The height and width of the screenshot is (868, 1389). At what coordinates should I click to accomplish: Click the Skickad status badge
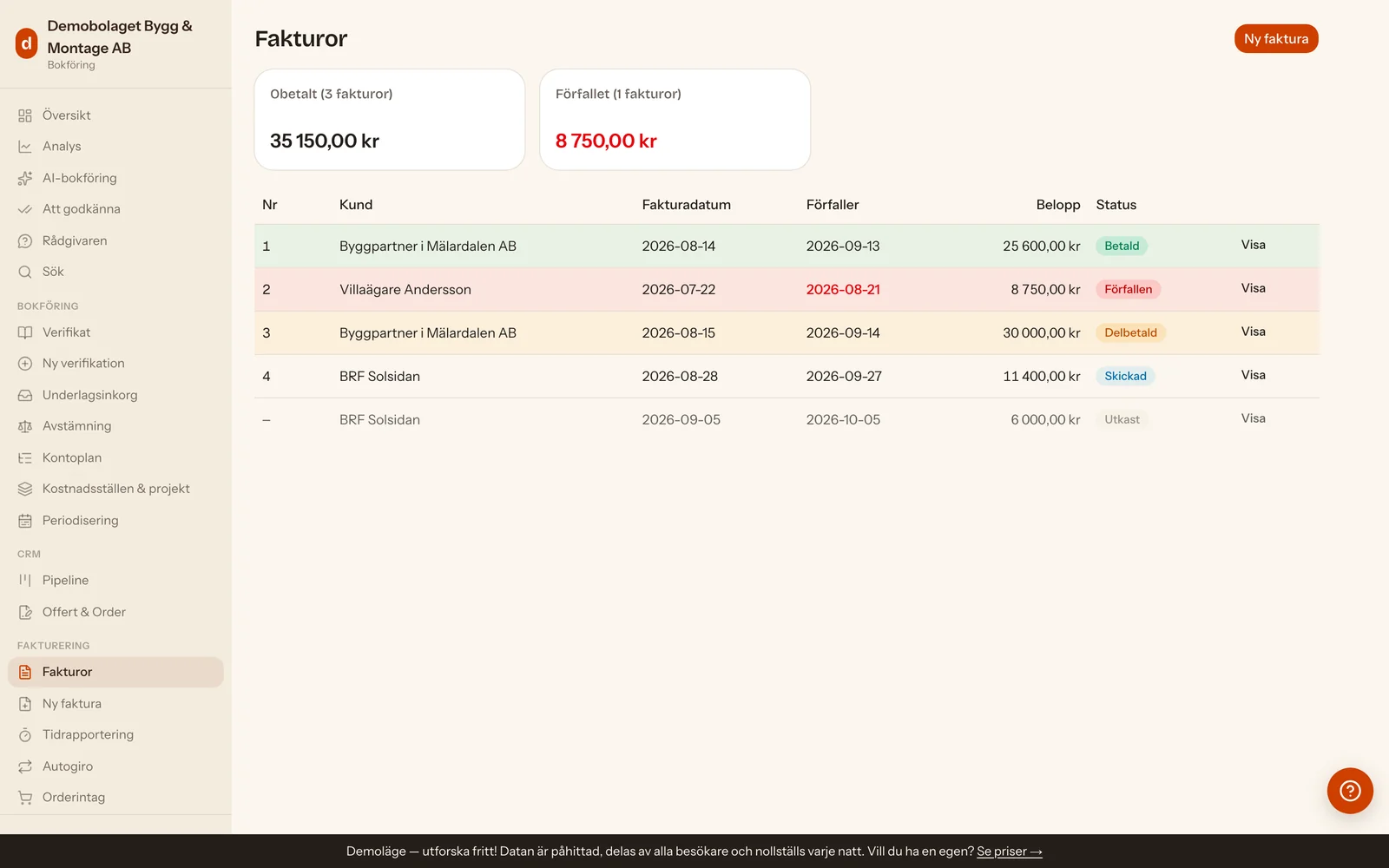click(x=1125, y=376)
